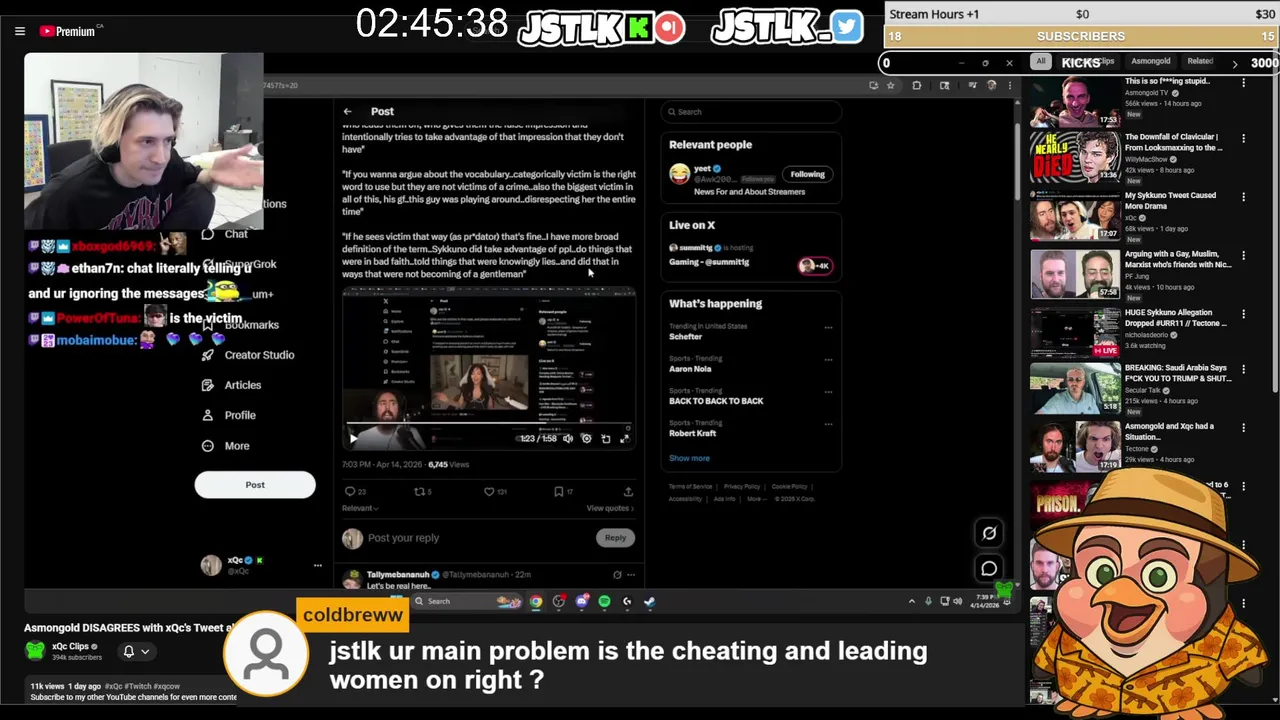The height and width of the screenshot is (720, 1280).
Task: Show next filter chips with chevron
Action: click(x=1235, y=63)
